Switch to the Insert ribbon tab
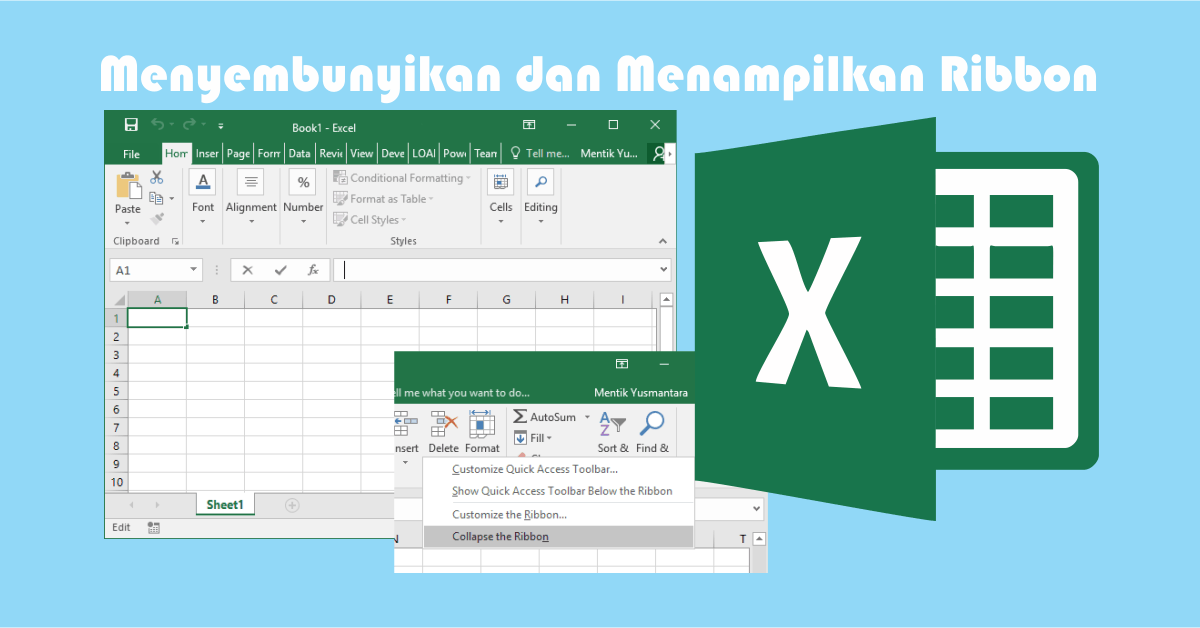The image size is (1200, 628). point(207,154)
